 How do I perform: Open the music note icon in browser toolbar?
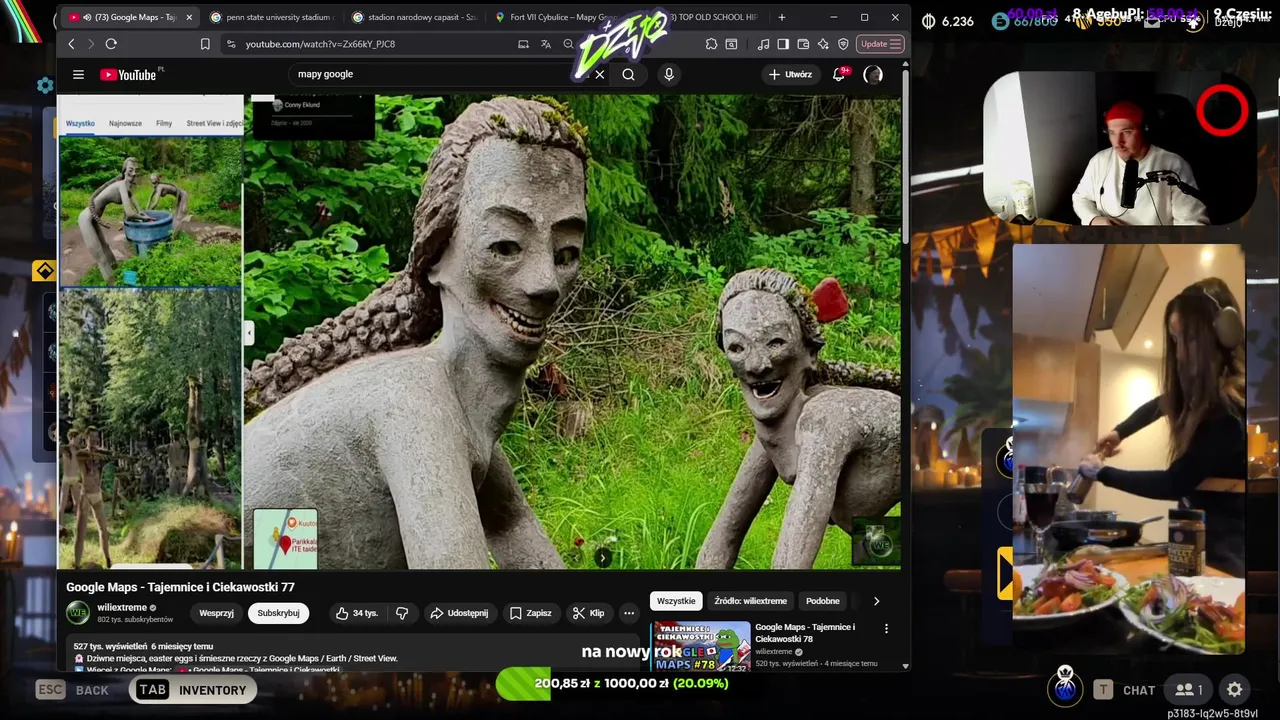[x=764, y=44]
